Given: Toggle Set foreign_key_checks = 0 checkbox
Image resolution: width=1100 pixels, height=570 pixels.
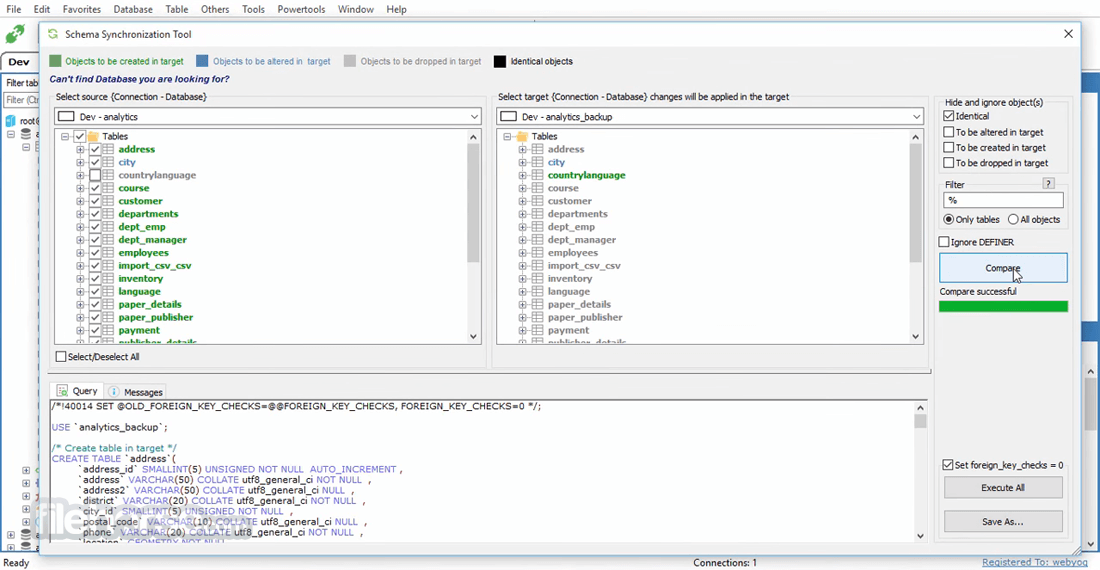Looking at the screenshot, I should (948, 465).
